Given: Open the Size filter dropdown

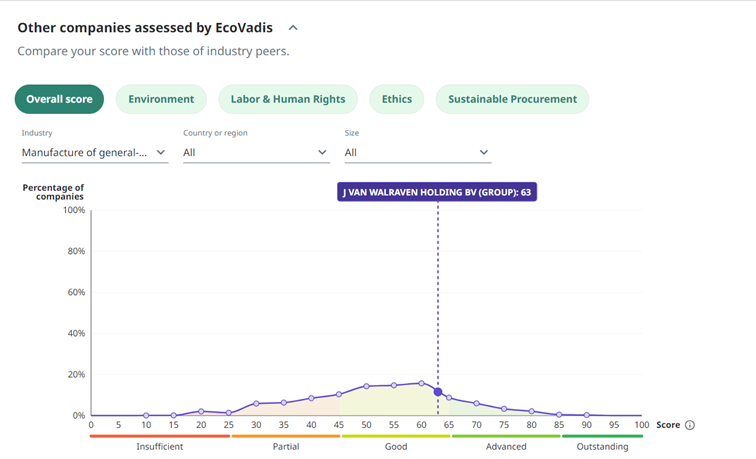Looking at the screenshot, I should (417, 152).
